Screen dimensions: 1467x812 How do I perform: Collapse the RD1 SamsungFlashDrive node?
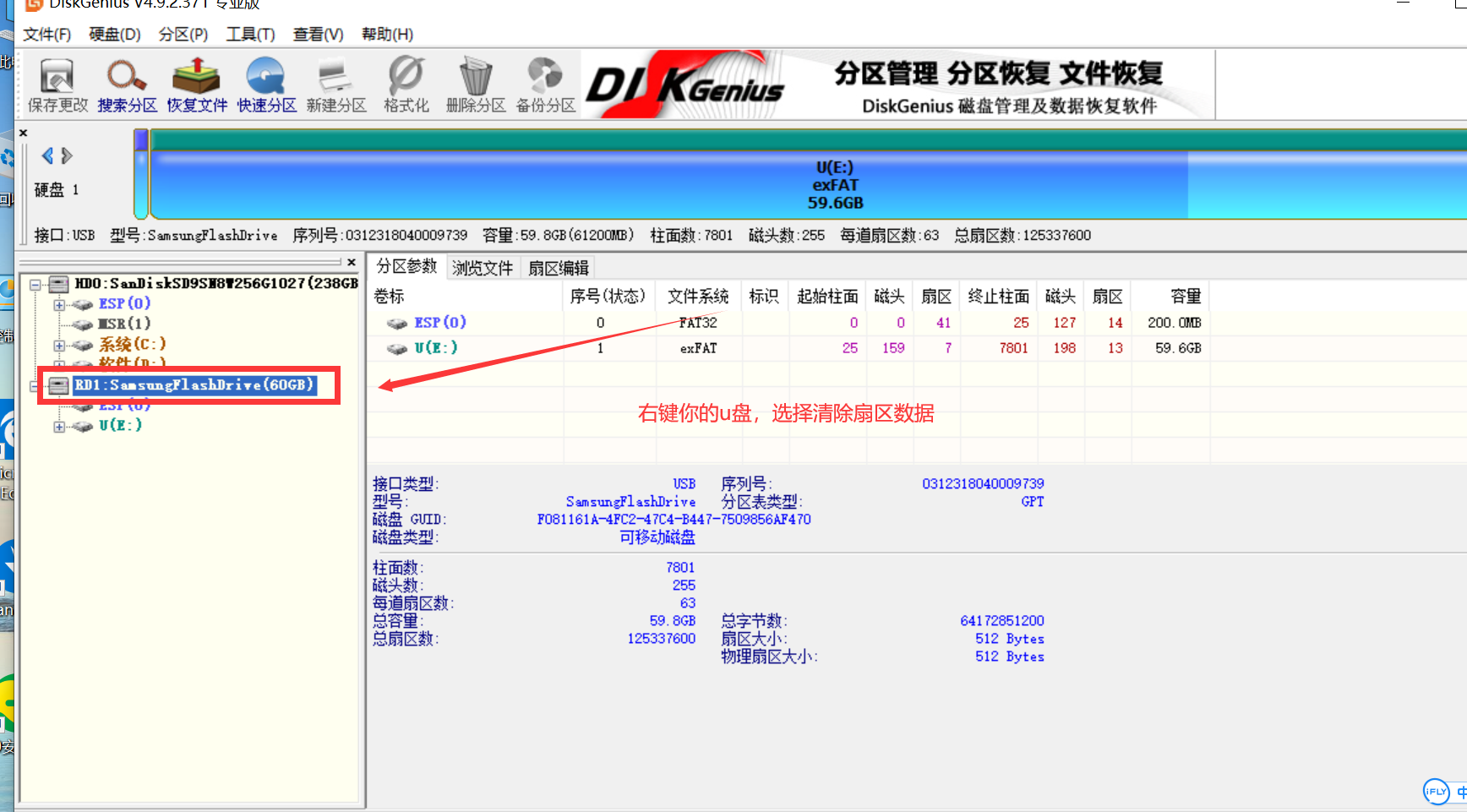pyautogui.click(x=35, y=386)
